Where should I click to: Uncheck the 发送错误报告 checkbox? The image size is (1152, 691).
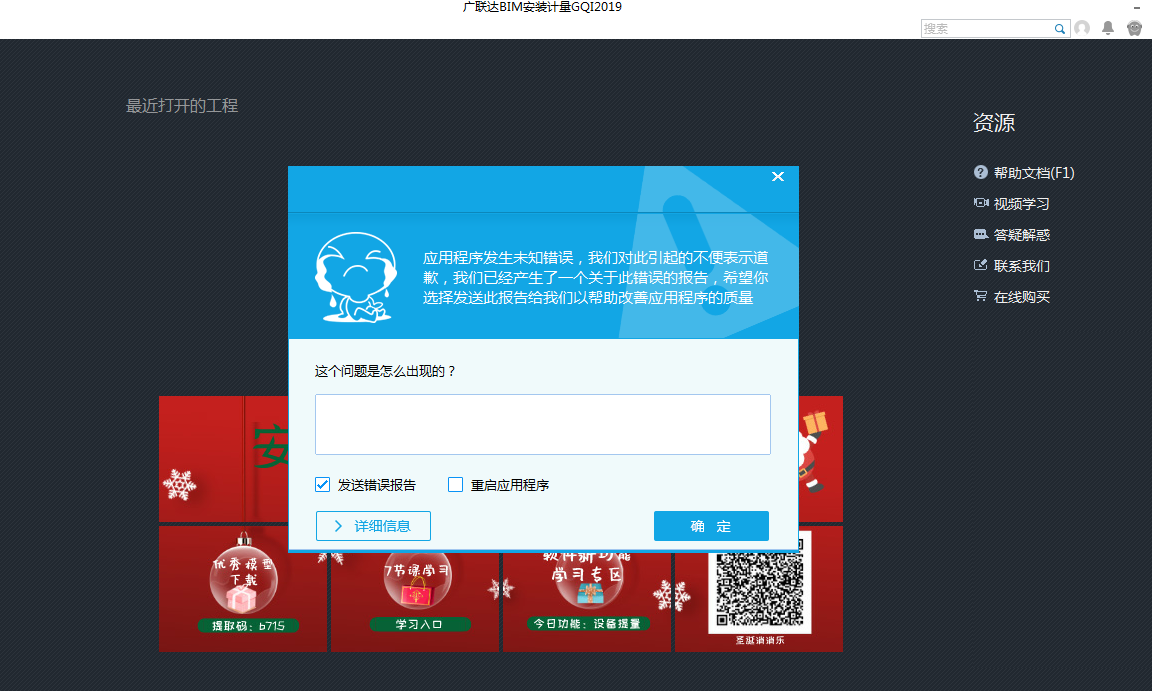click(x=323, y=485)
